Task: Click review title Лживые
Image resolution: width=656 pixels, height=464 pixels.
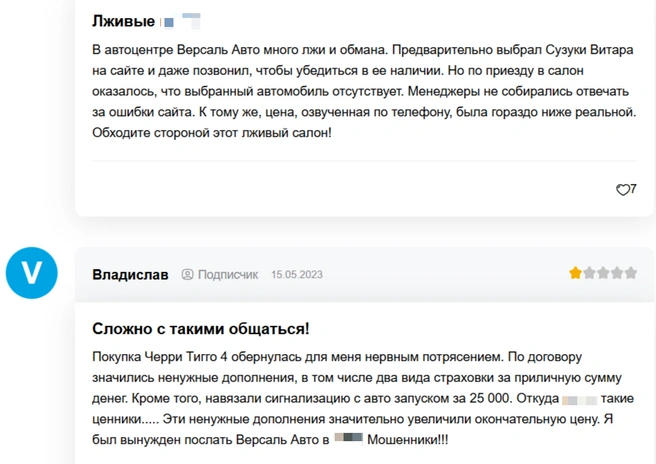Action: pyautogui.click(x=123, y=21)
